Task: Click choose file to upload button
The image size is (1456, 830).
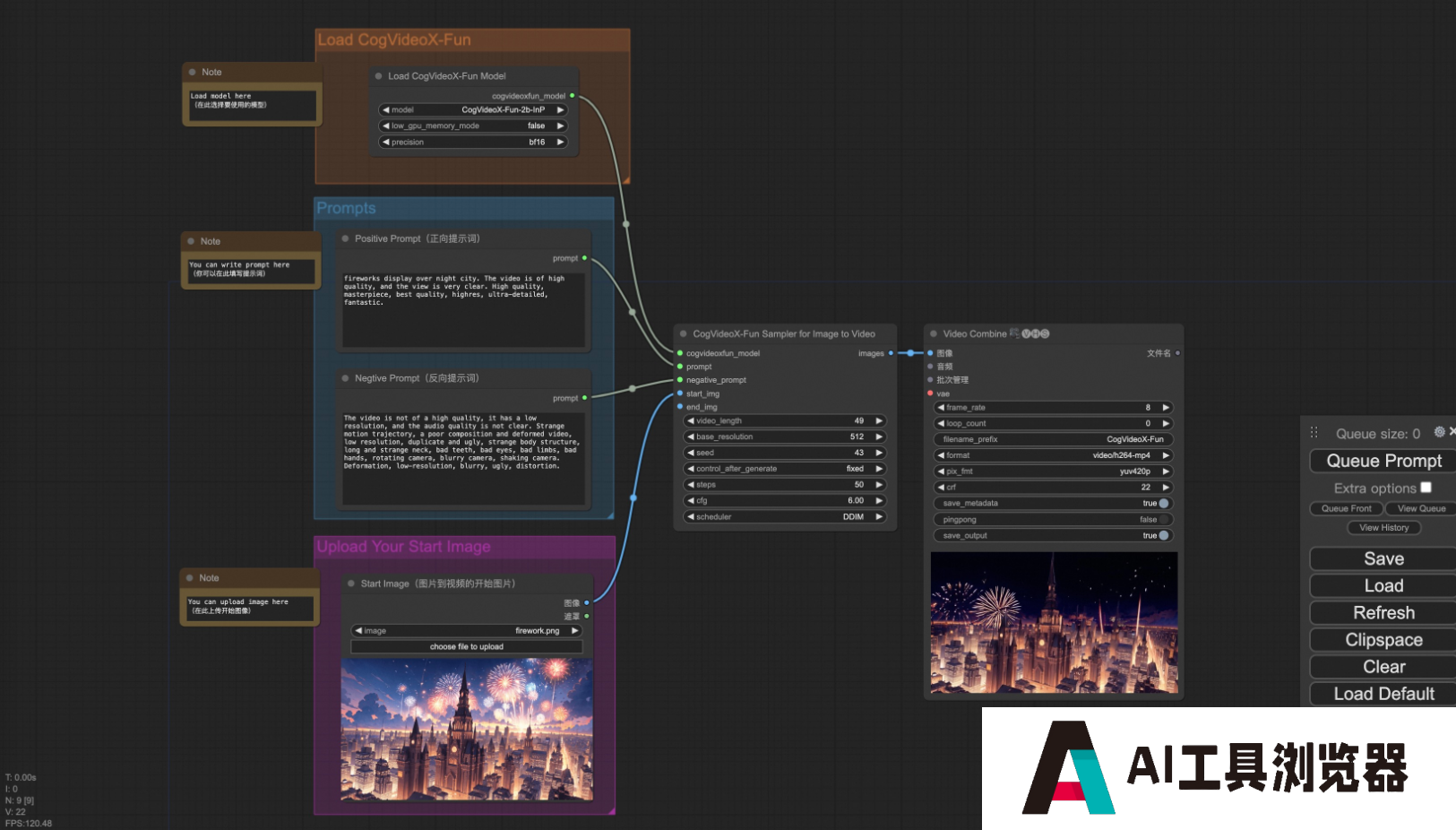Action: click(466, 647)
